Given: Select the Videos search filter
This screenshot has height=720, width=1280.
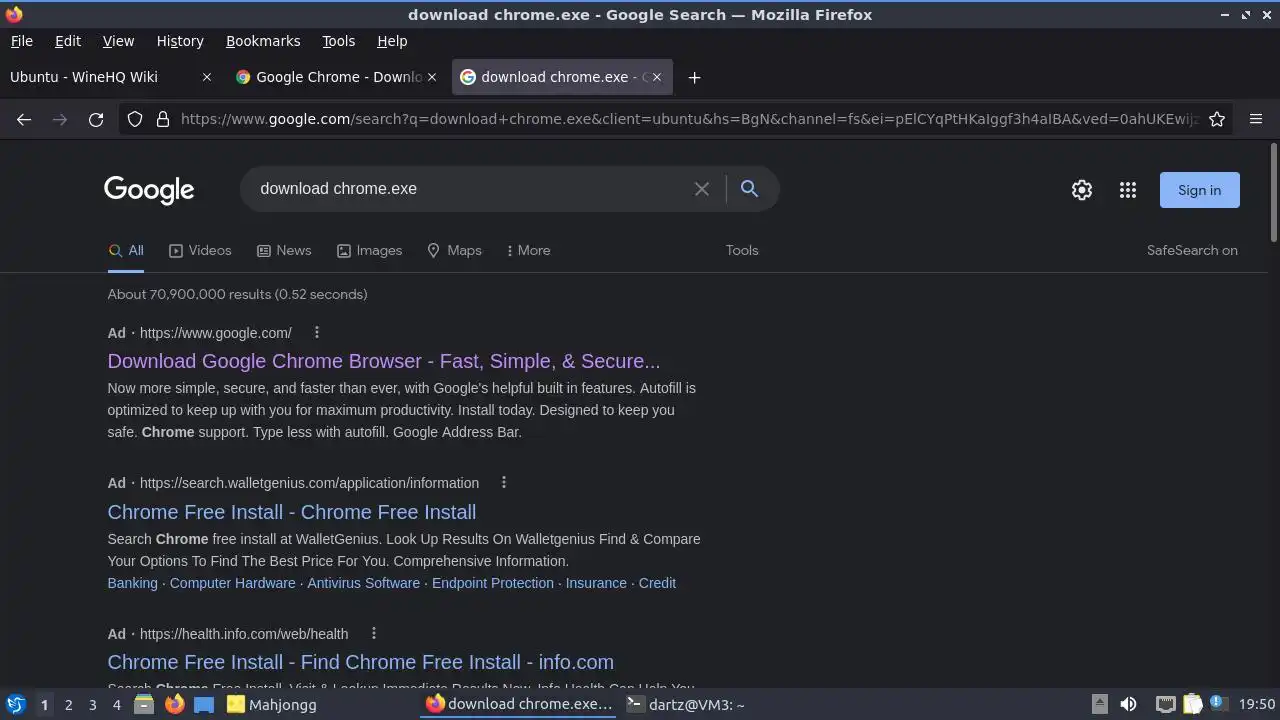Looking at the screenshot, I should pyautogui.click(x=200, y=250).
